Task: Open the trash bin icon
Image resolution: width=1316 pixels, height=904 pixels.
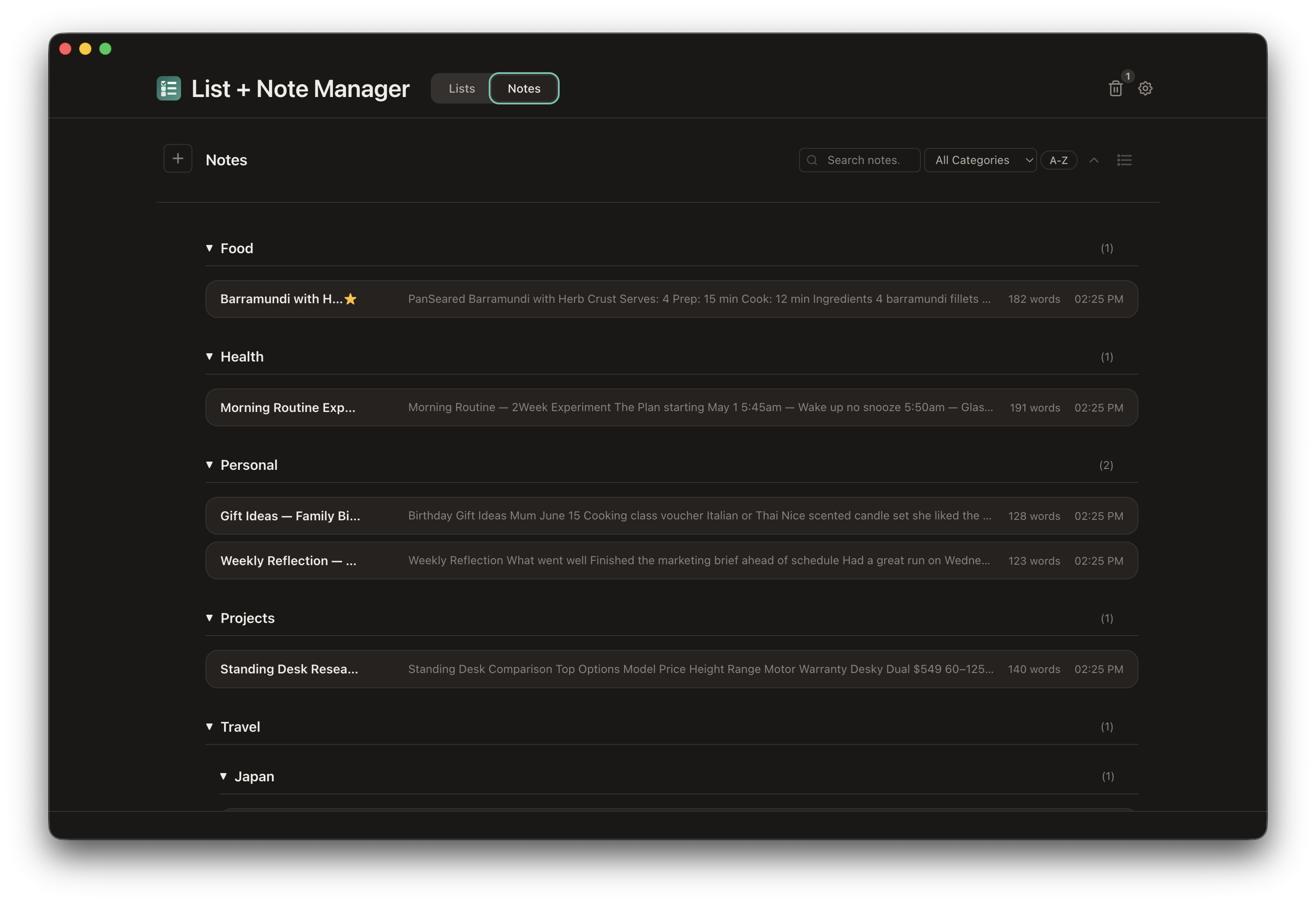Action: pos(1115,88)
